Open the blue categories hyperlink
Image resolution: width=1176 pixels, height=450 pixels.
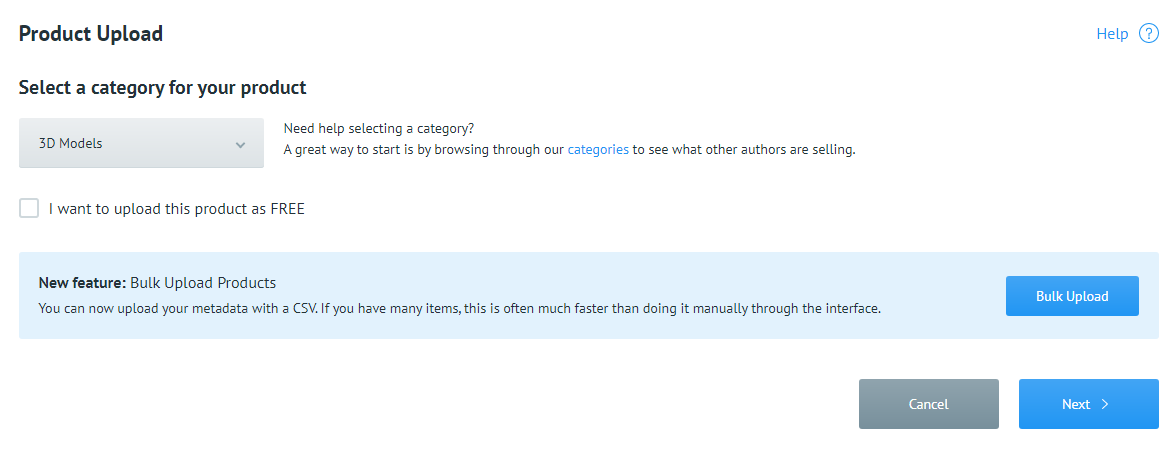click(x=598, y=150)
